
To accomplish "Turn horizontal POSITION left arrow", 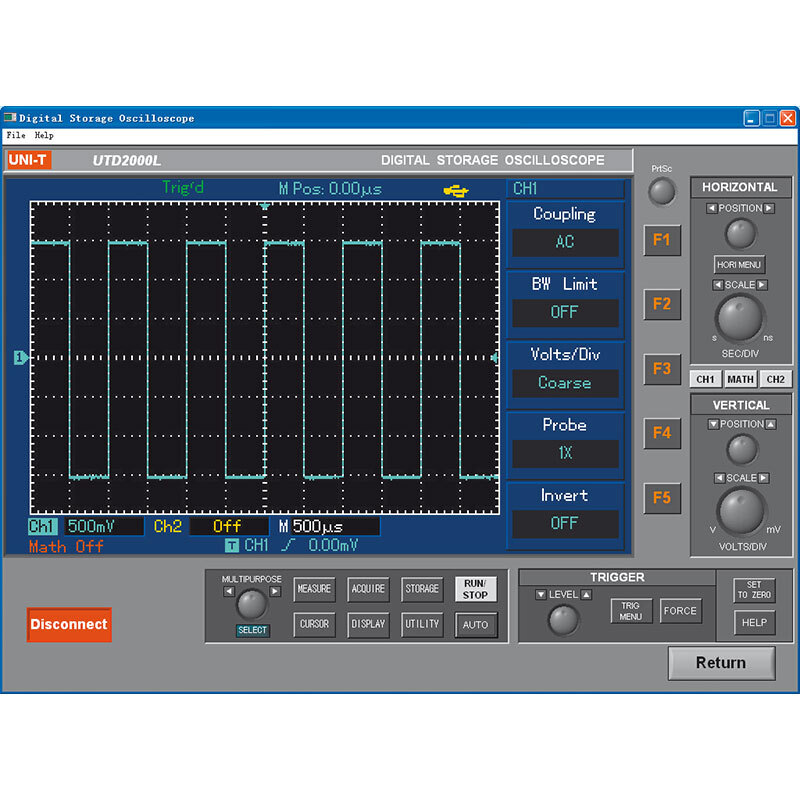I will 711,208.
